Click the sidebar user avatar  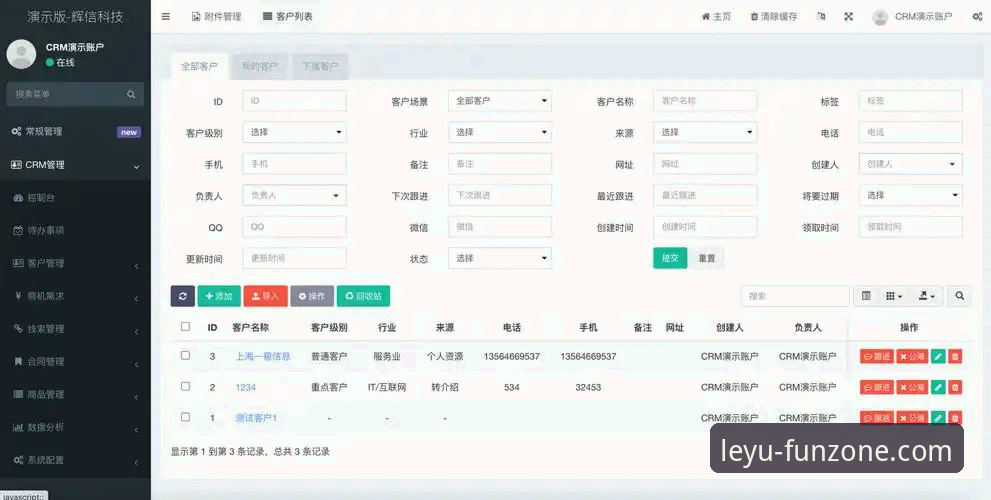coord(21,54)
